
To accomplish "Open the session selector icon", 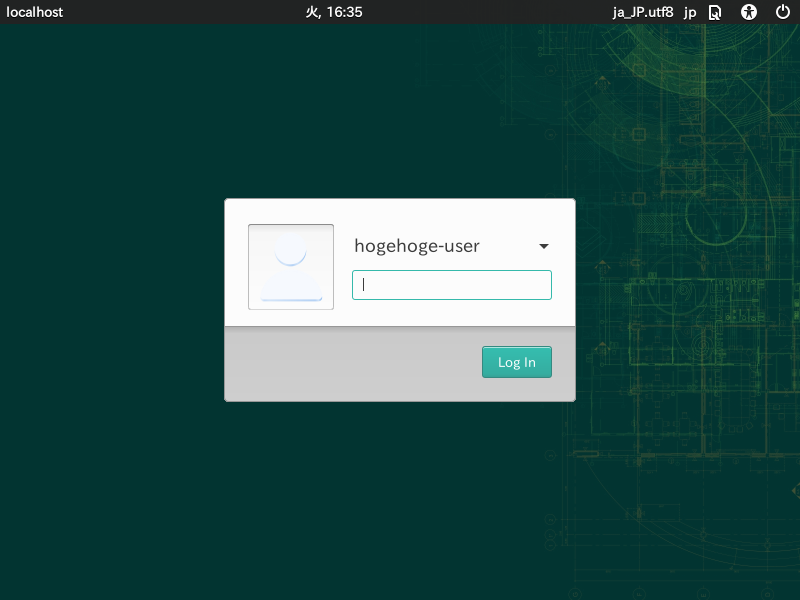I will point(715,12).
